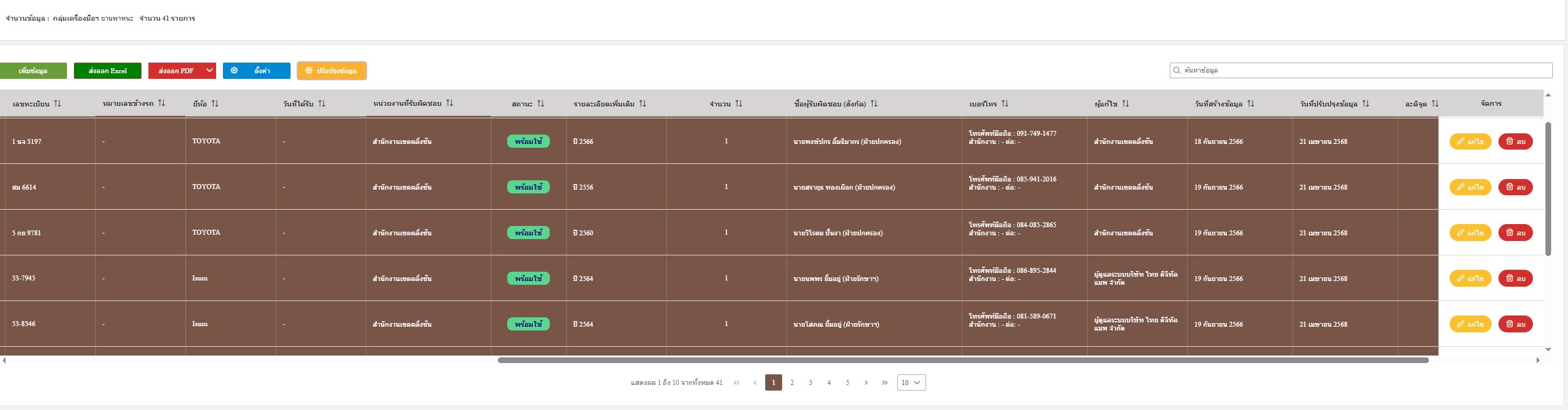Delete the row for plate ฮม 6614
The height and width of the screenshot is (410, 1568).
(1515, 187)
